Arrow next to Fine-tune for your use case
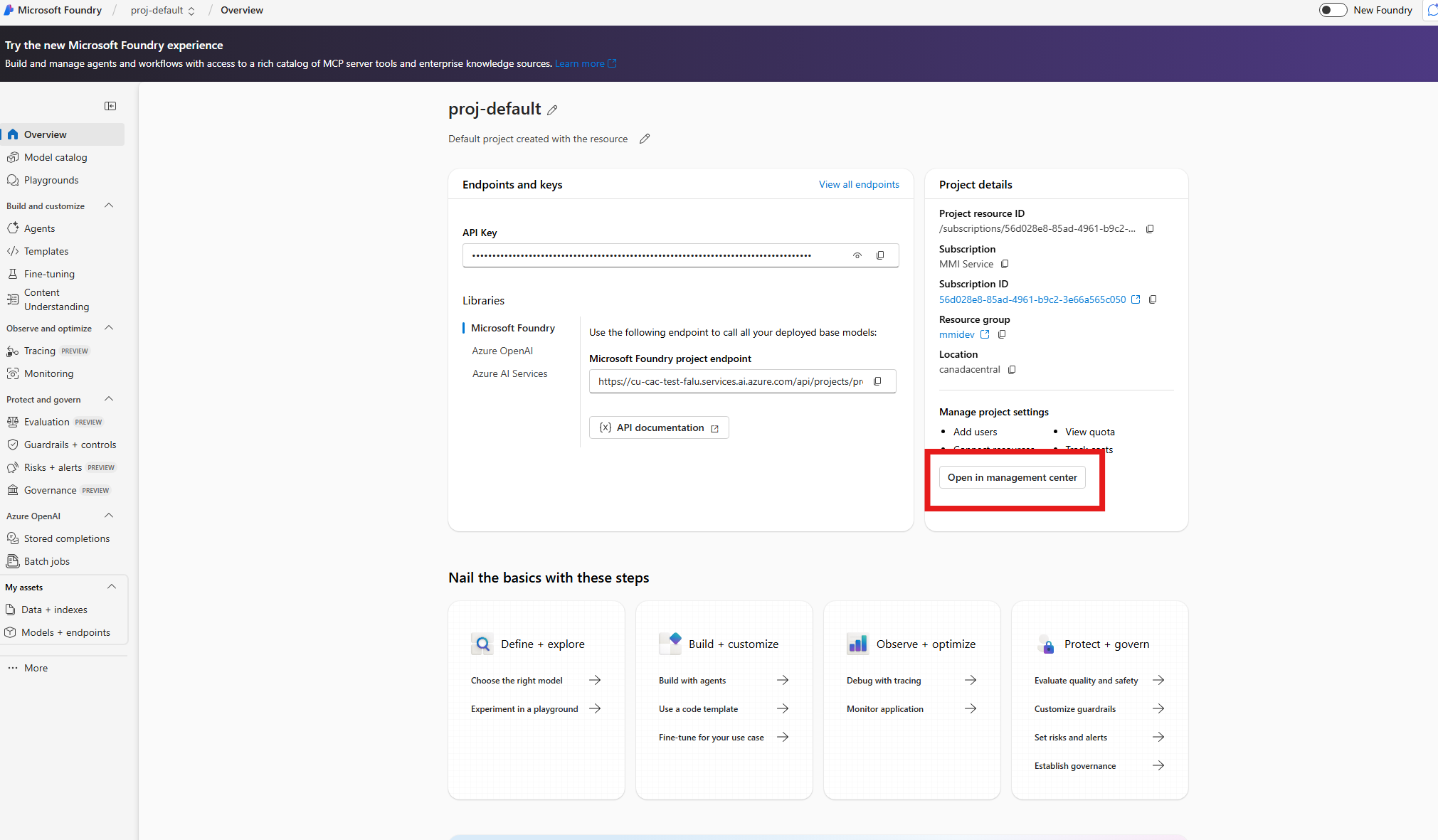Image resolution: width=1438 pixels, height=840 pixels. (x=783, y=737)
